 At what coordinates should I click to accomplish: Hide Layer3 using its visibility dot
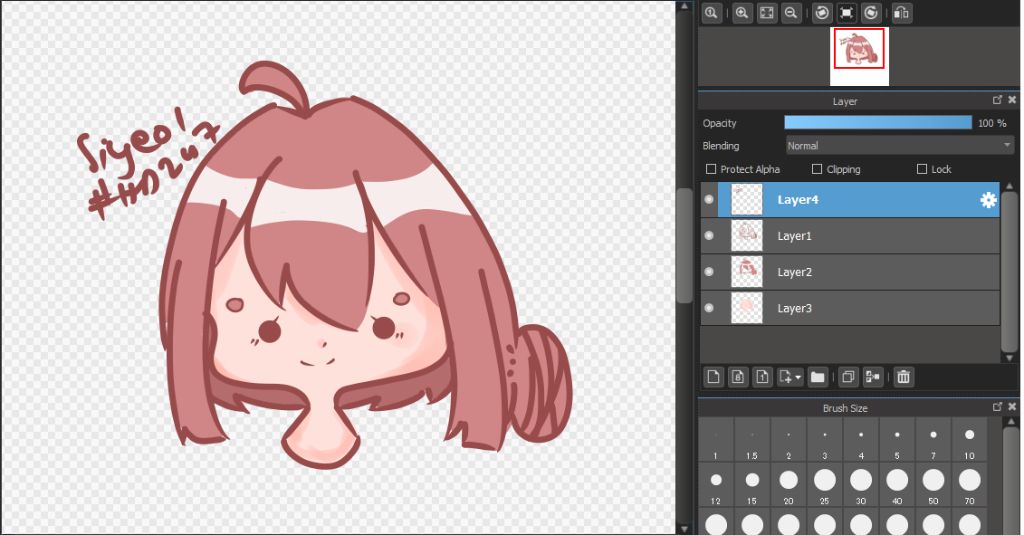pyautogui.click(x=709, y=307)
